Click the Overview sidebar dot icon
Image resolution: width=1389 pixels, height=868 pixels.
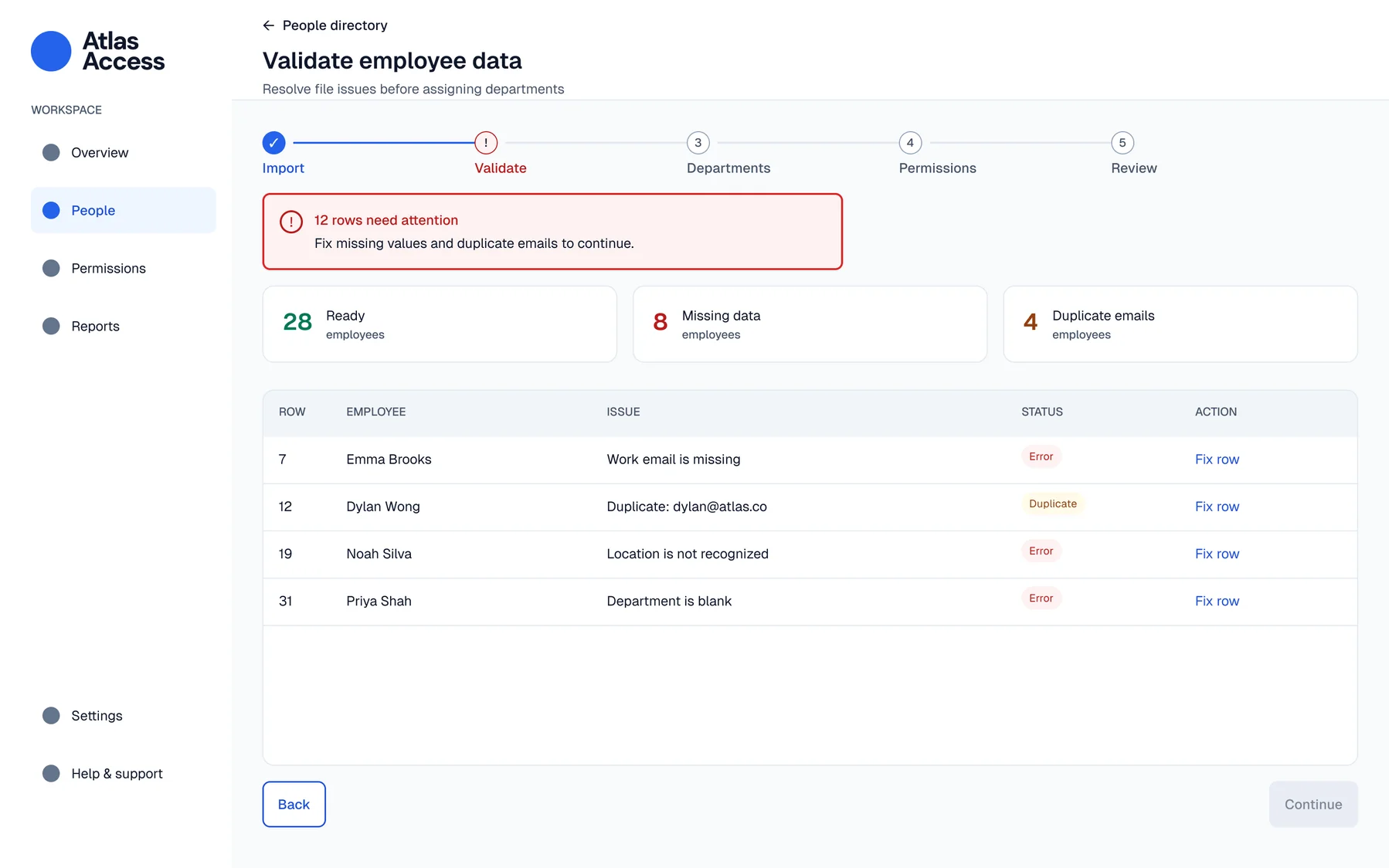51,152
